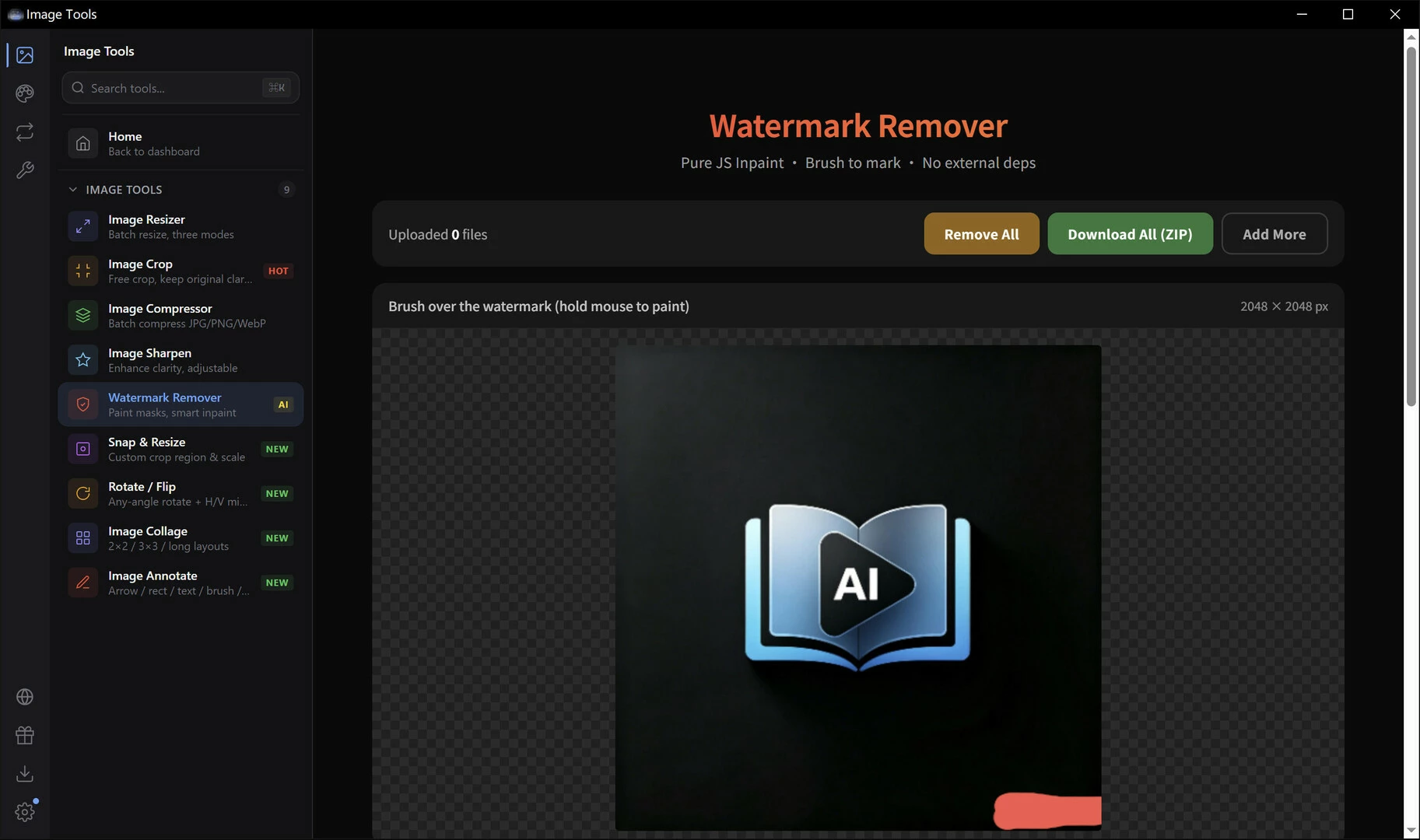Click the Snap & Resize icon
The image size is (1420, 840).
click(x=82, y=450)
